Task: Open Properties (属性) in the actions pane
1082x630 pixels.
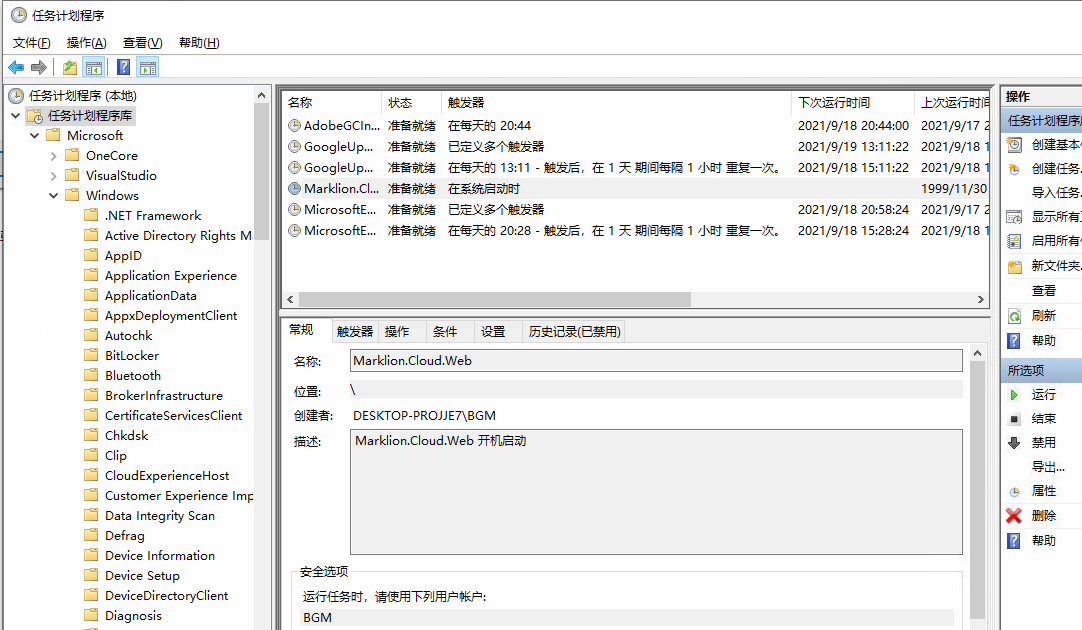Action: (x=1014, y=492)
